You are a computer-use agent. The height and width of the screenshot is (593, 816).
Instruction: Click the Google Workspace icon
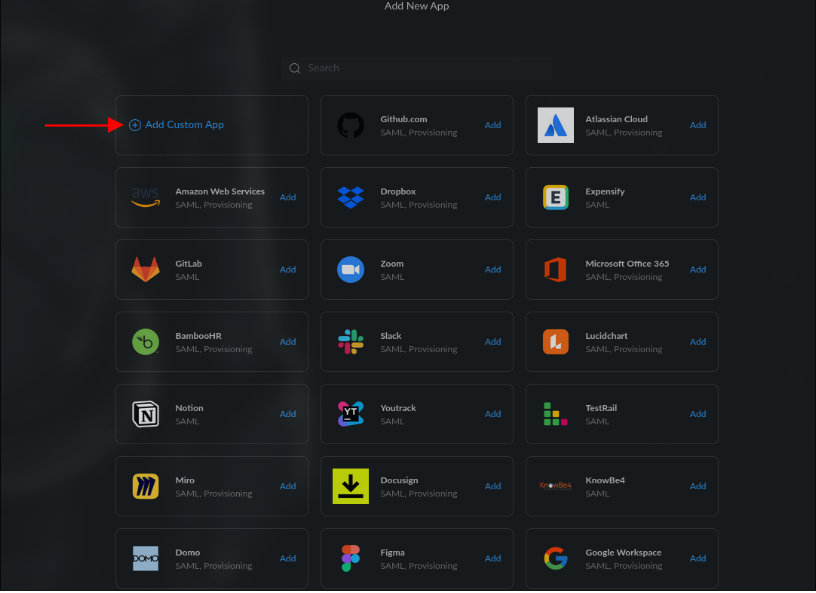point(555,558)
